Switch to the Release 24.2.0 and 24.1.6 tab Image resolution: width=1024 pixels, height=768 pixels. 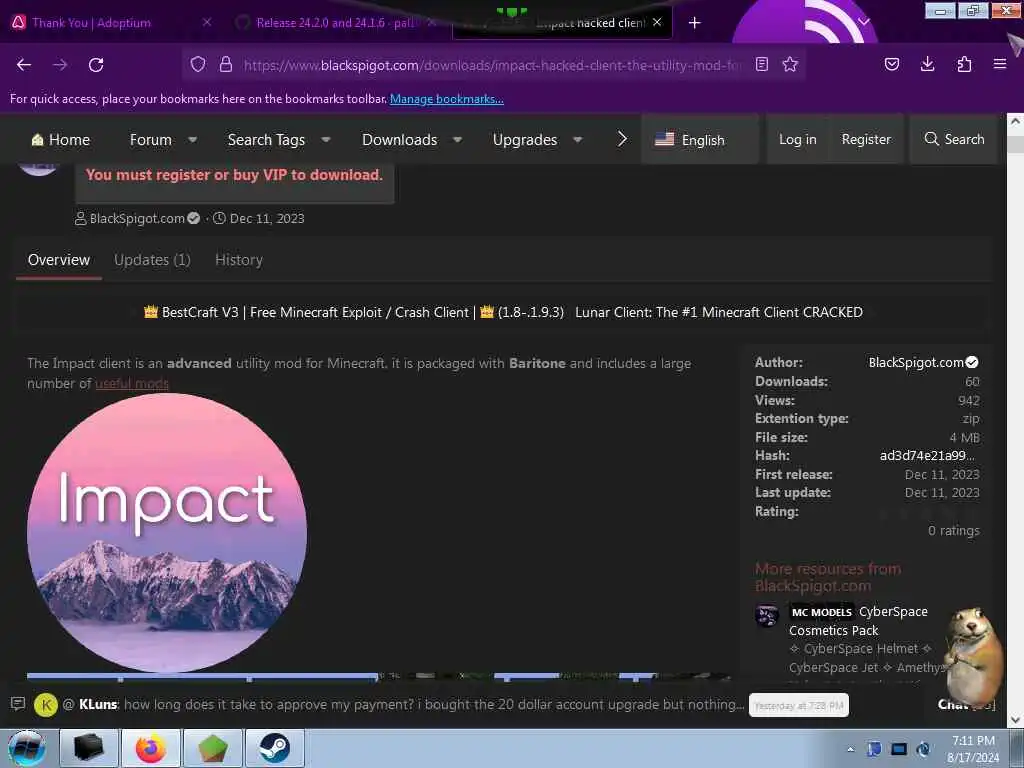pyautogui.click(x=334, y=23)
